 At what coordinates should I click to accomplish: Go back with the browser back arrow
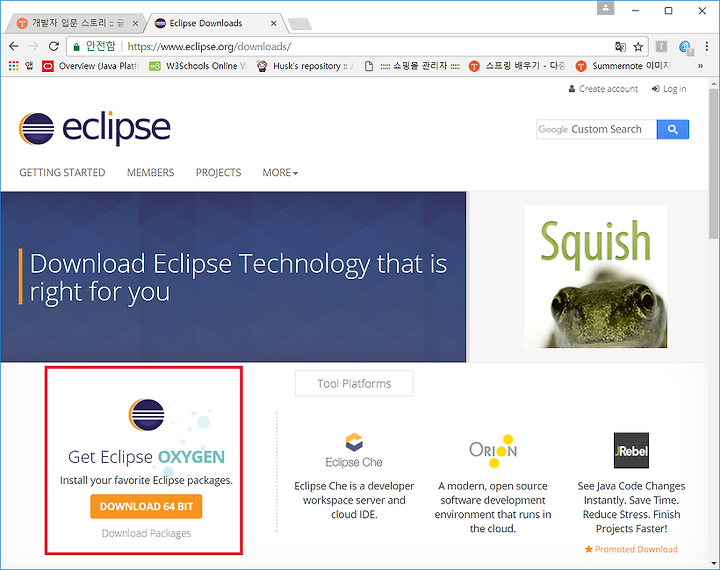click(x=14, y=46)
